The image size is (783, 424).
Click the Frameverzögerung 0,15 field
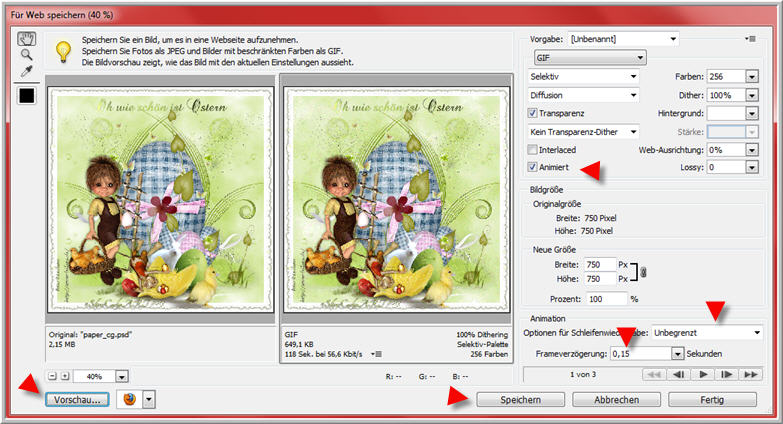[641, 354]
